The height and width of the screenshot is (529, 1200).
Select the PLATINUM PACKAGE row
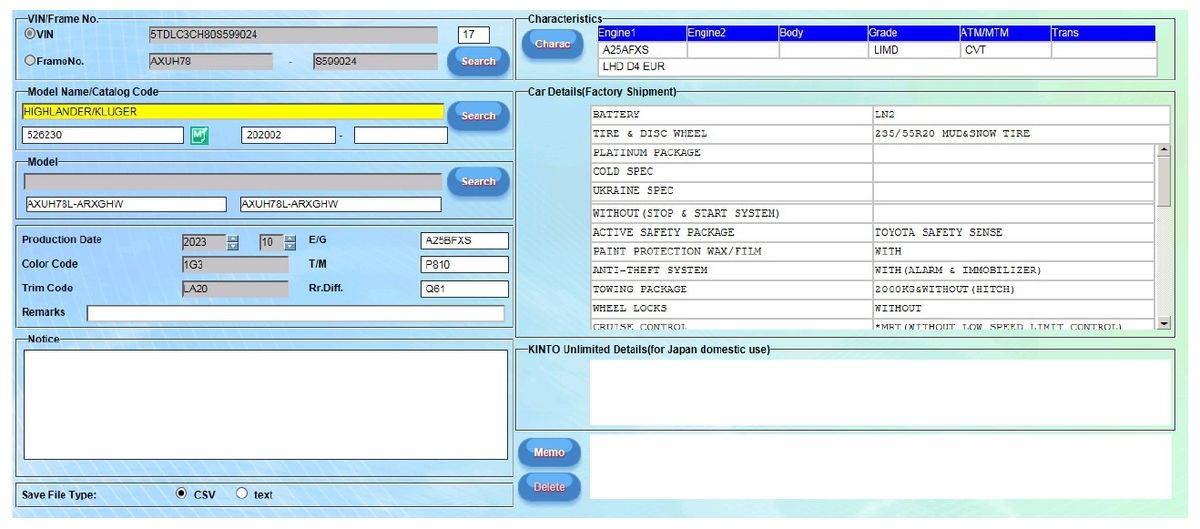click(x=873, y=153)
